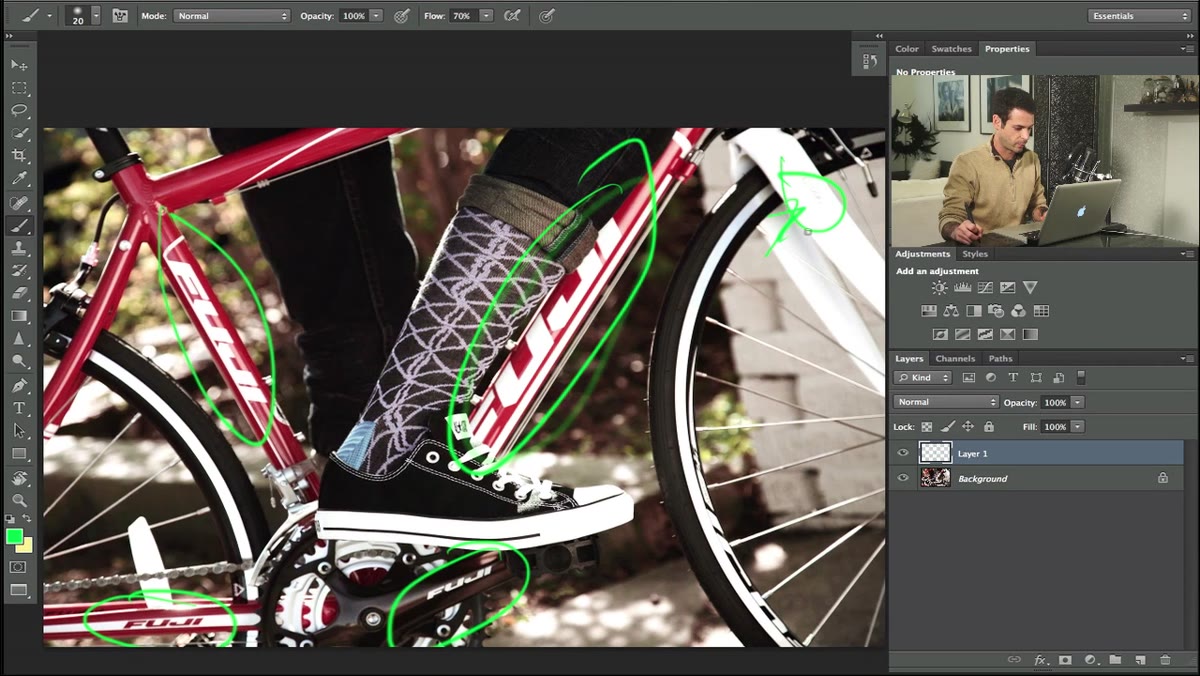Switch to the Styles tab
Screen dimensions: 1200x676
pos(975,254)
